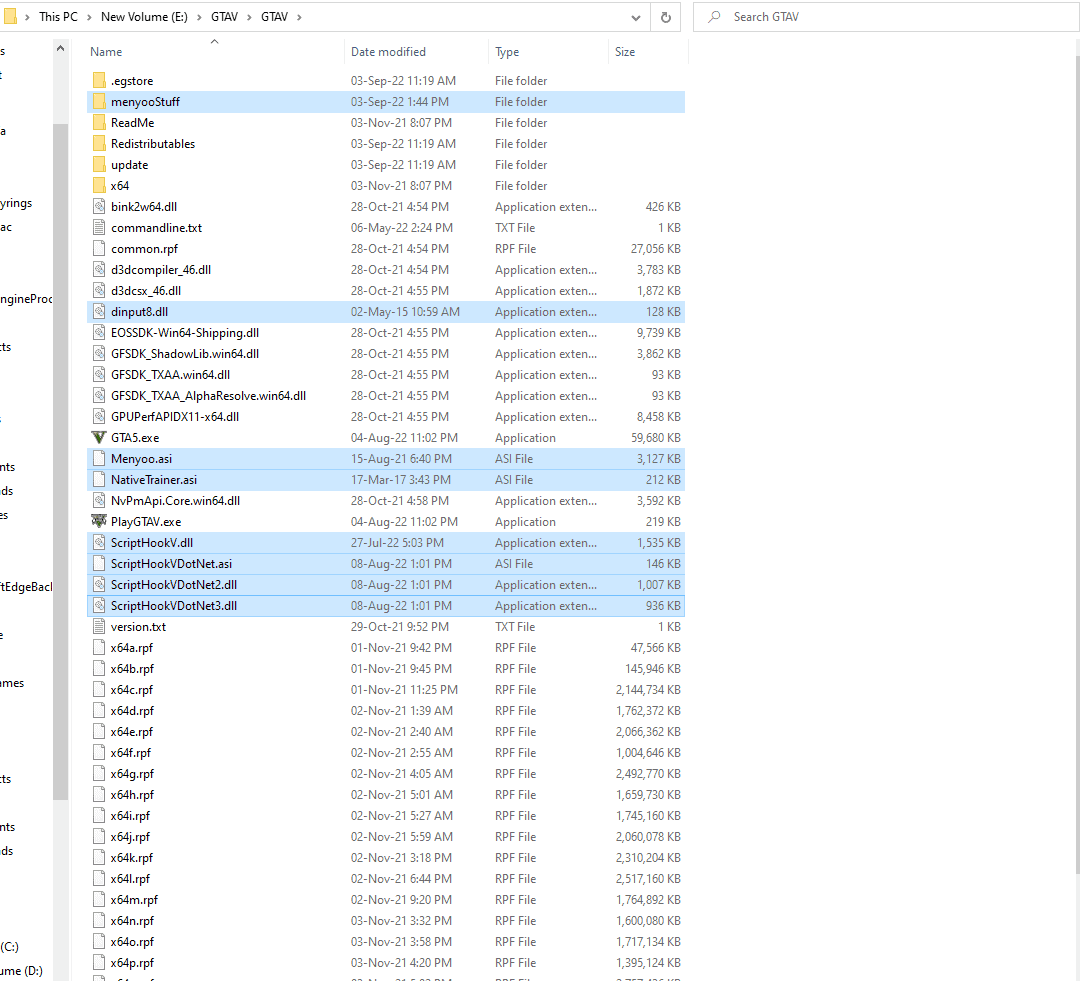The height and width of the screenshot is (981, 1080).
Task: Go to This PC in breadcrumb
Action: pos(59,17)
